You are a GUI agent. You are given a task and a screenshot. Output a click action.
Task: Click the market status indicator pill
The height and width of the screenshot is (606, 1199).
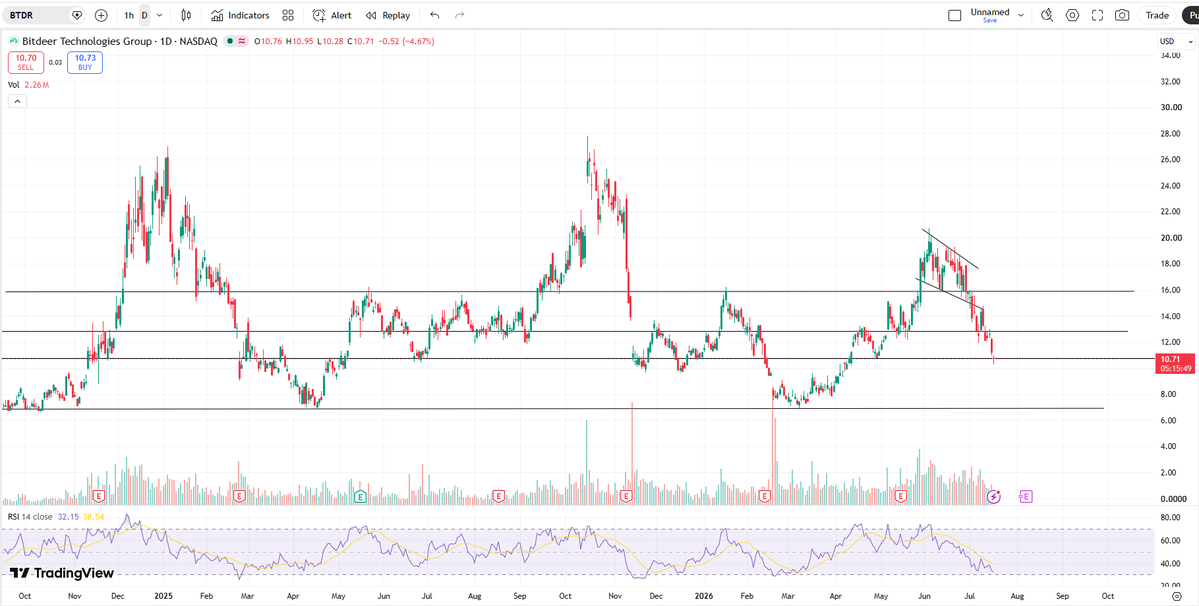click(x=236, y=41)
